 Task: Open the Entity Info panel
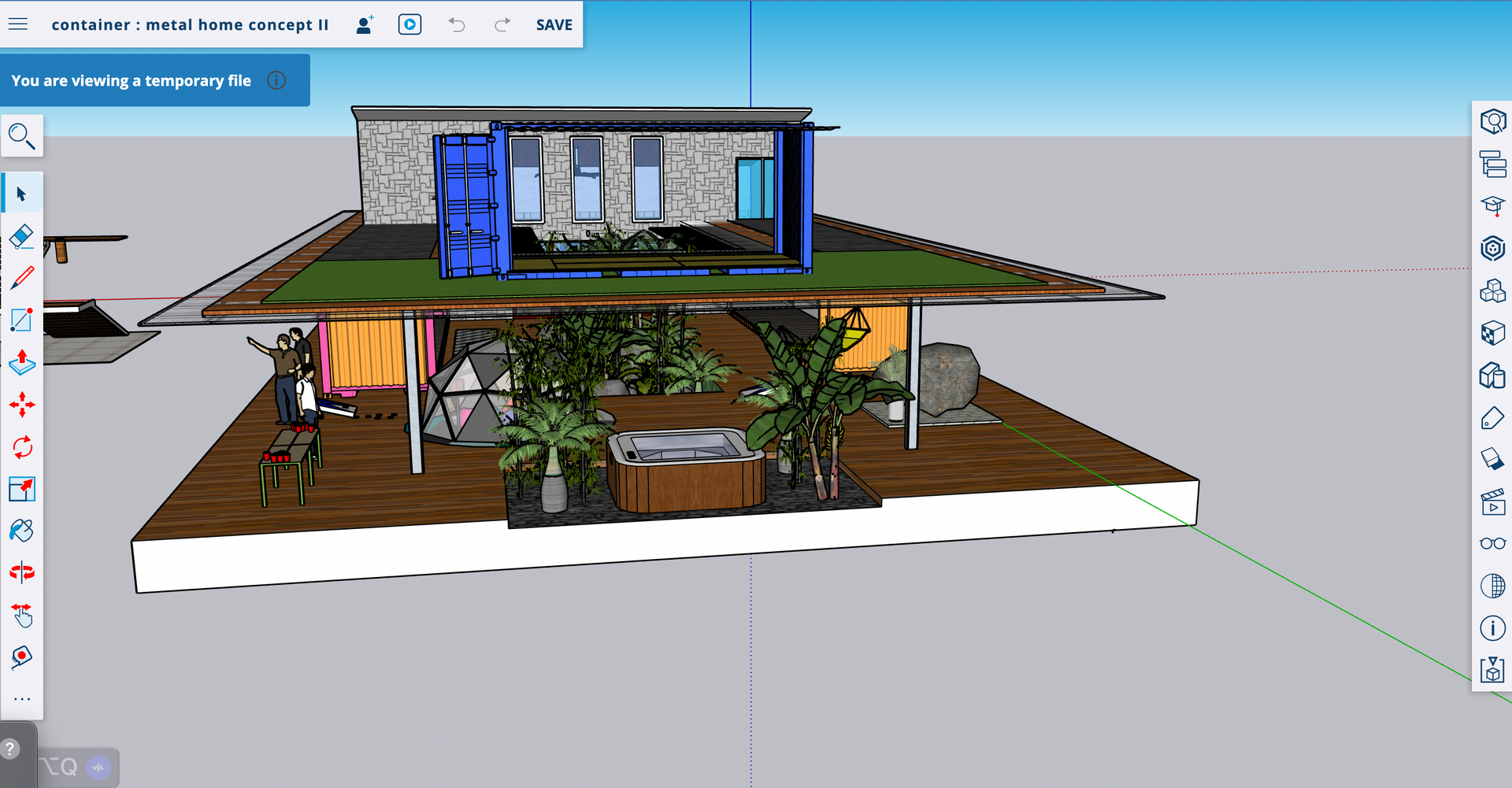[x=1492, y=122]
